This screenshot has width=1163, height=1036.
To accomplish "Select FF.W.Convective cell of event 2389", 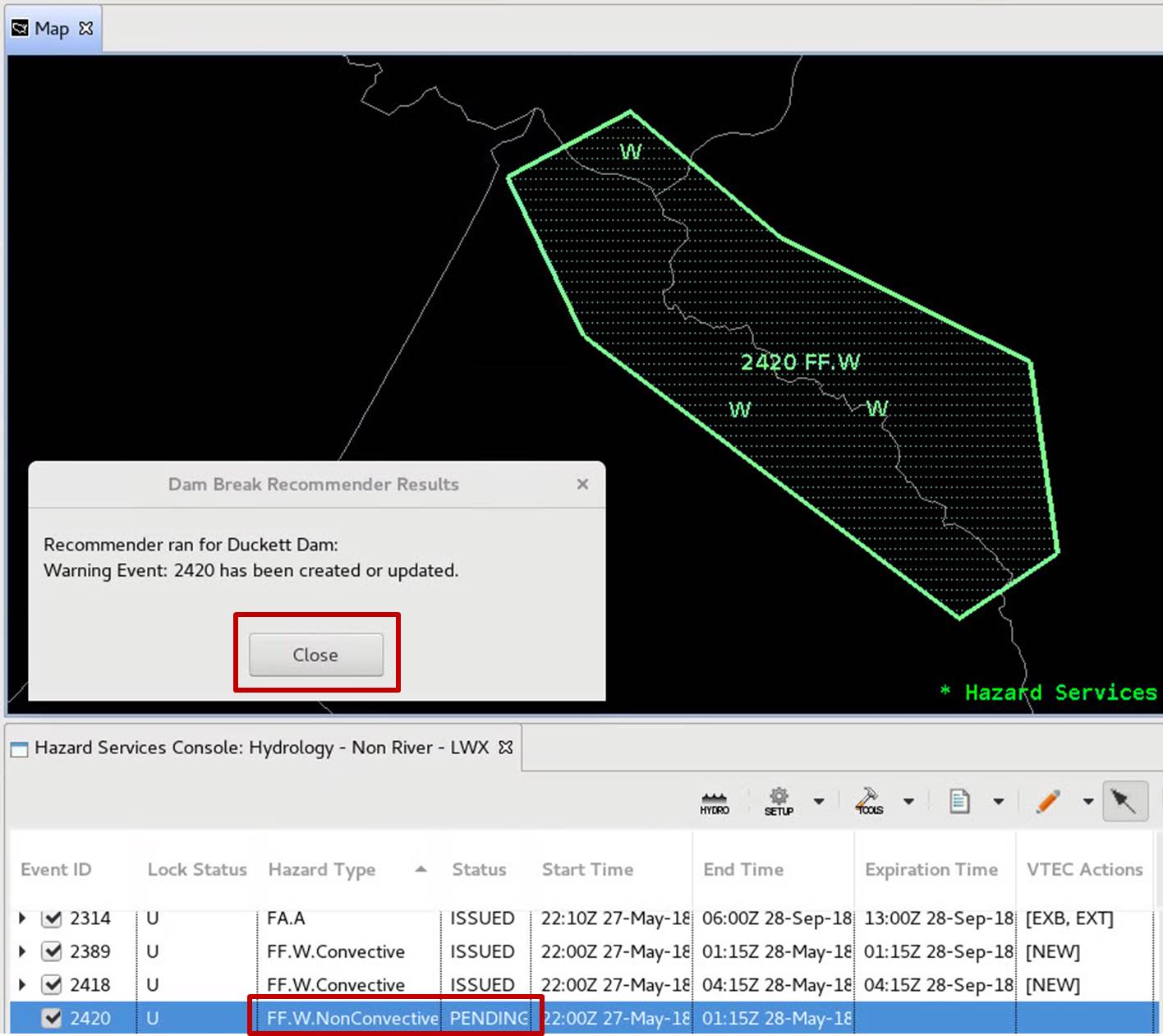I will point(336,951).
